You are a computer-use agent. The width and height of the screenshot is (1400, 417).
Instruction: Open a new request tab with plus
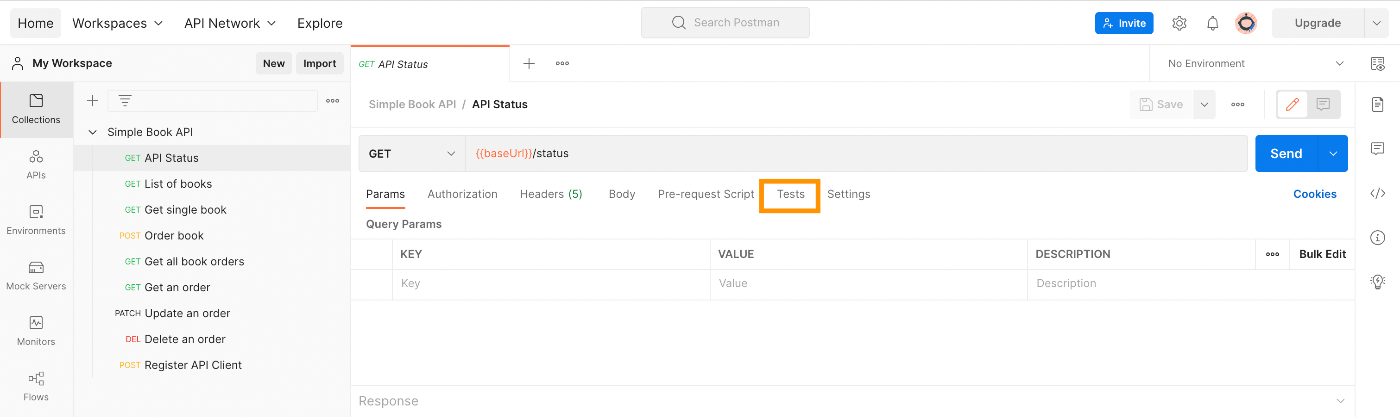(x=529, y=63)
